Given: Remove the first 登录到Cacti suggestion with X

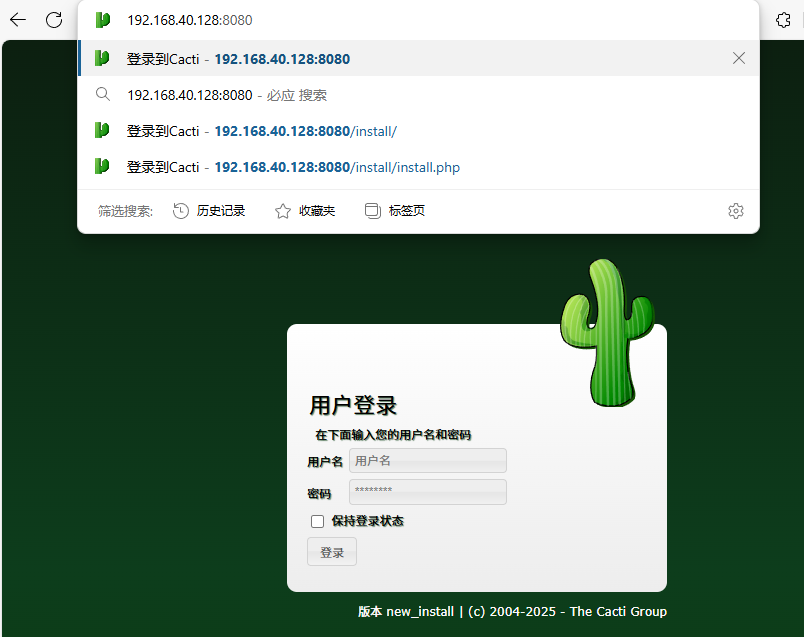Looking at the screenshot, I should point(739,58).
